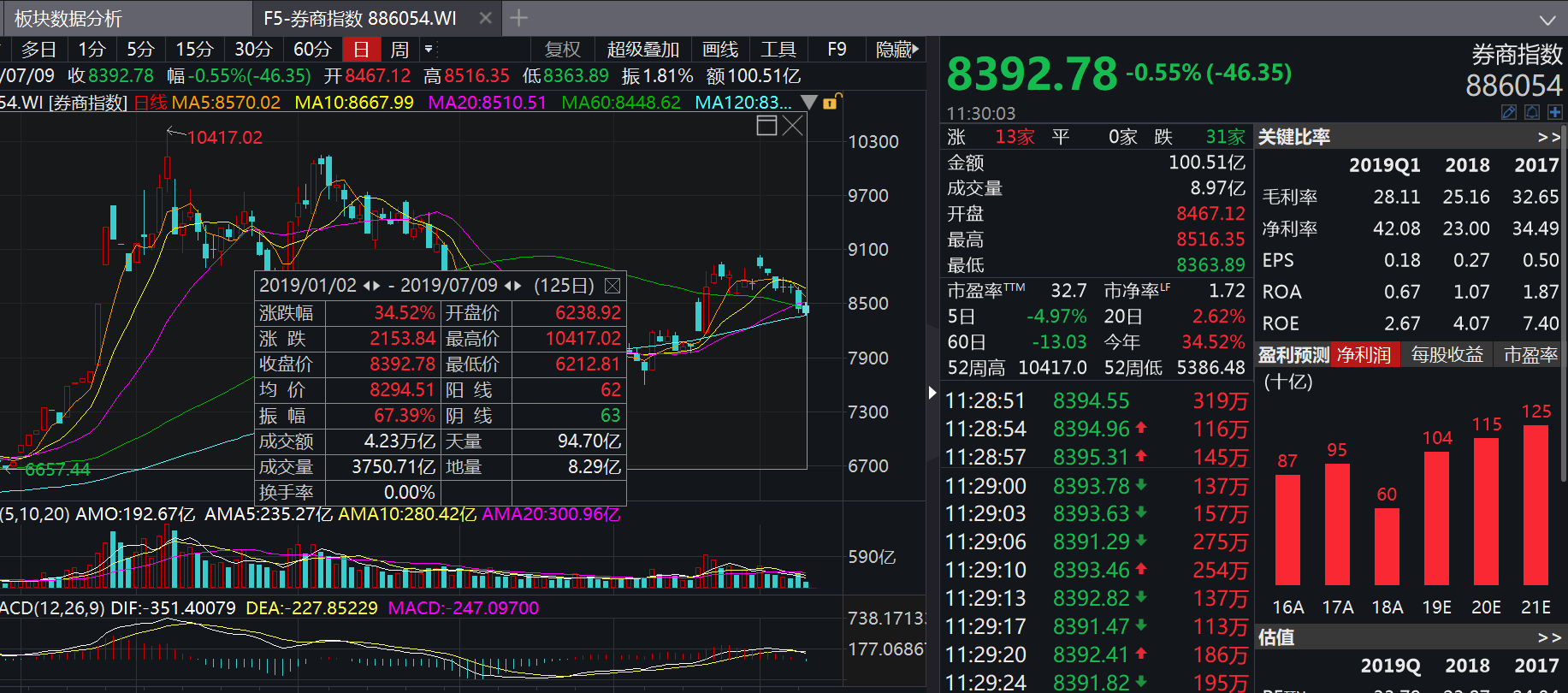Select the 多日 multi-day period

tap(38, 50)
